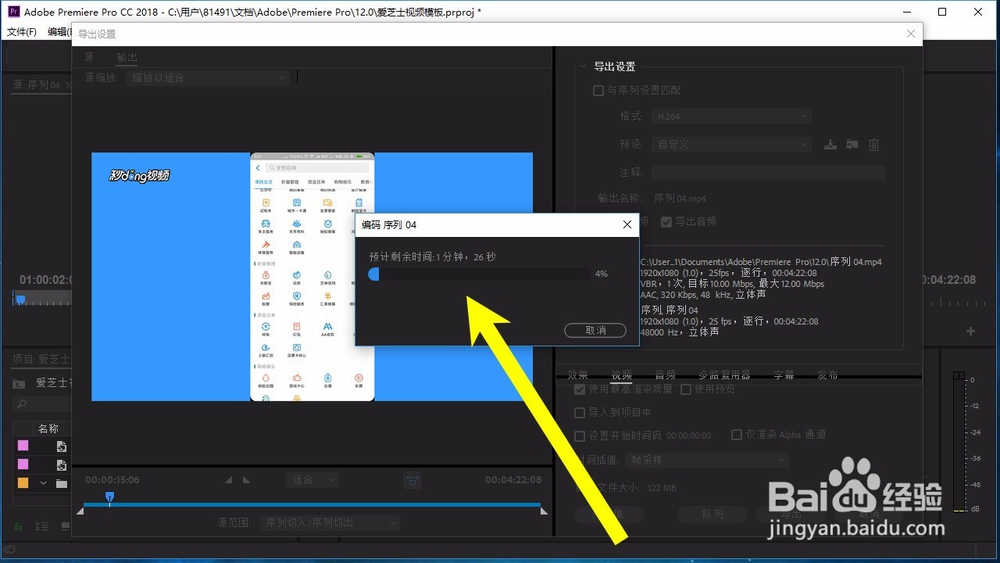Image resolution: width=1000 pixels, height=563 pixels.
Task: Toggle 仅渲染 Alpha 通道 checkbox
Action: pyautogui.click(x=737, y=435)
